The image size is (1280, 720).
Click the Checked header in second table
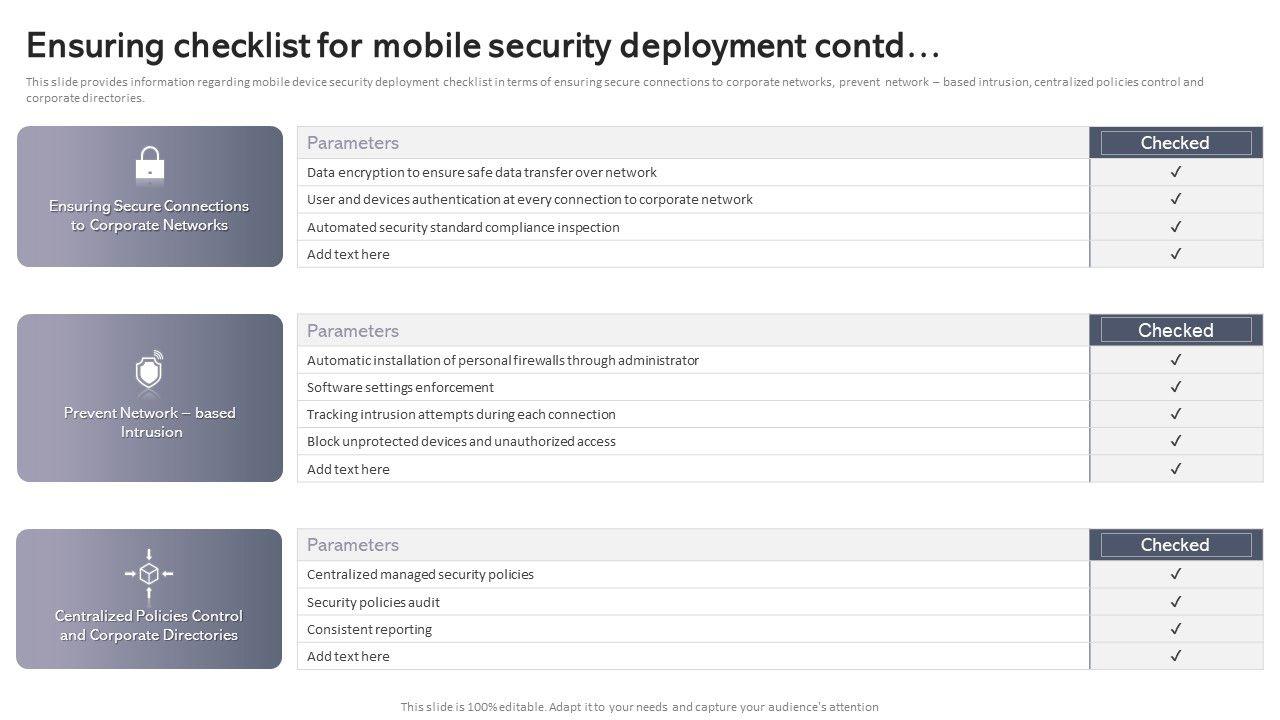click(1176, 330)
